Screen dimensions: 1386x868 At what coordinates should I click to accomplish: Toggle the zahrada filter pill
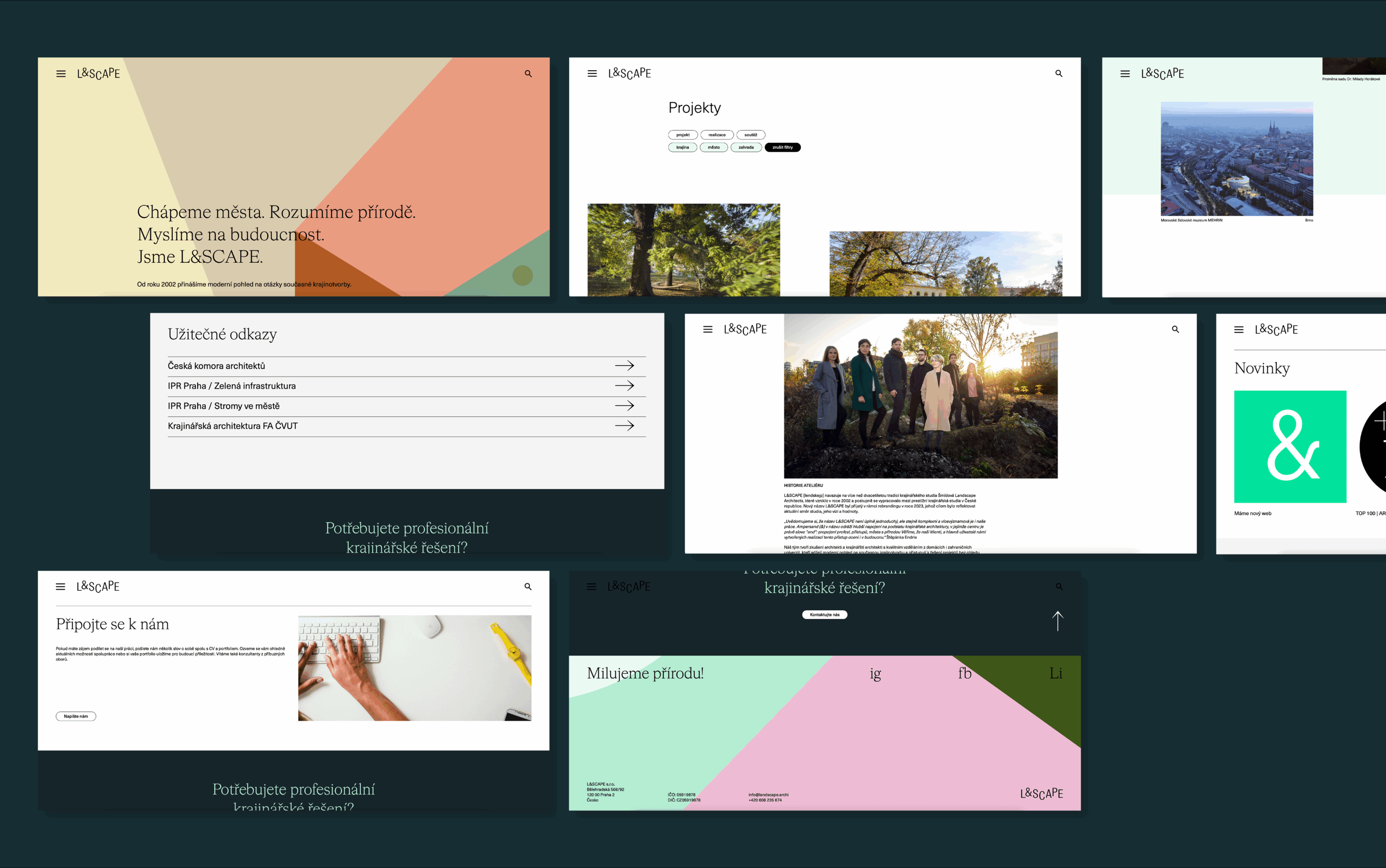(x=746, y=147)
